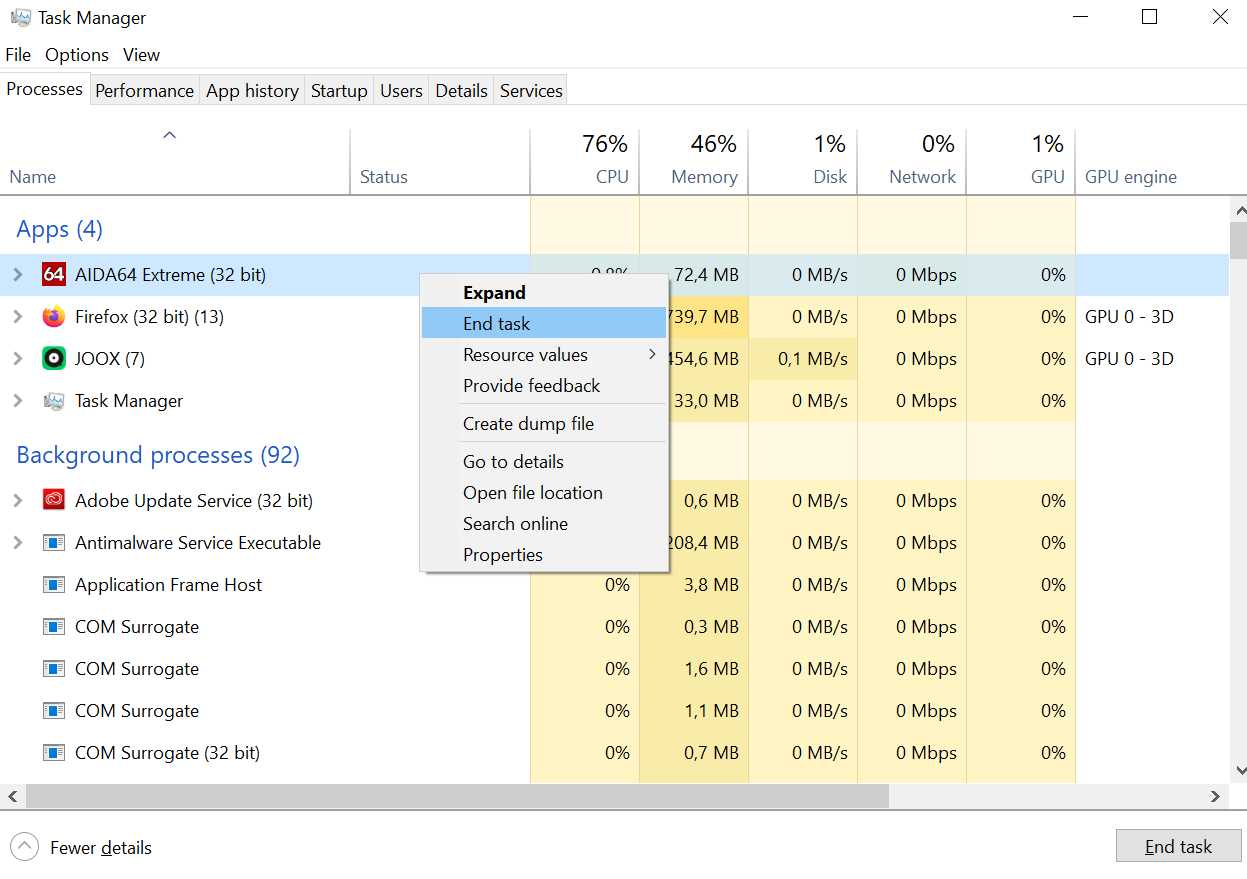Expand Antimalware Service Executable row
The width and height of the screenshot is (1247, 879).
(17, 543)
